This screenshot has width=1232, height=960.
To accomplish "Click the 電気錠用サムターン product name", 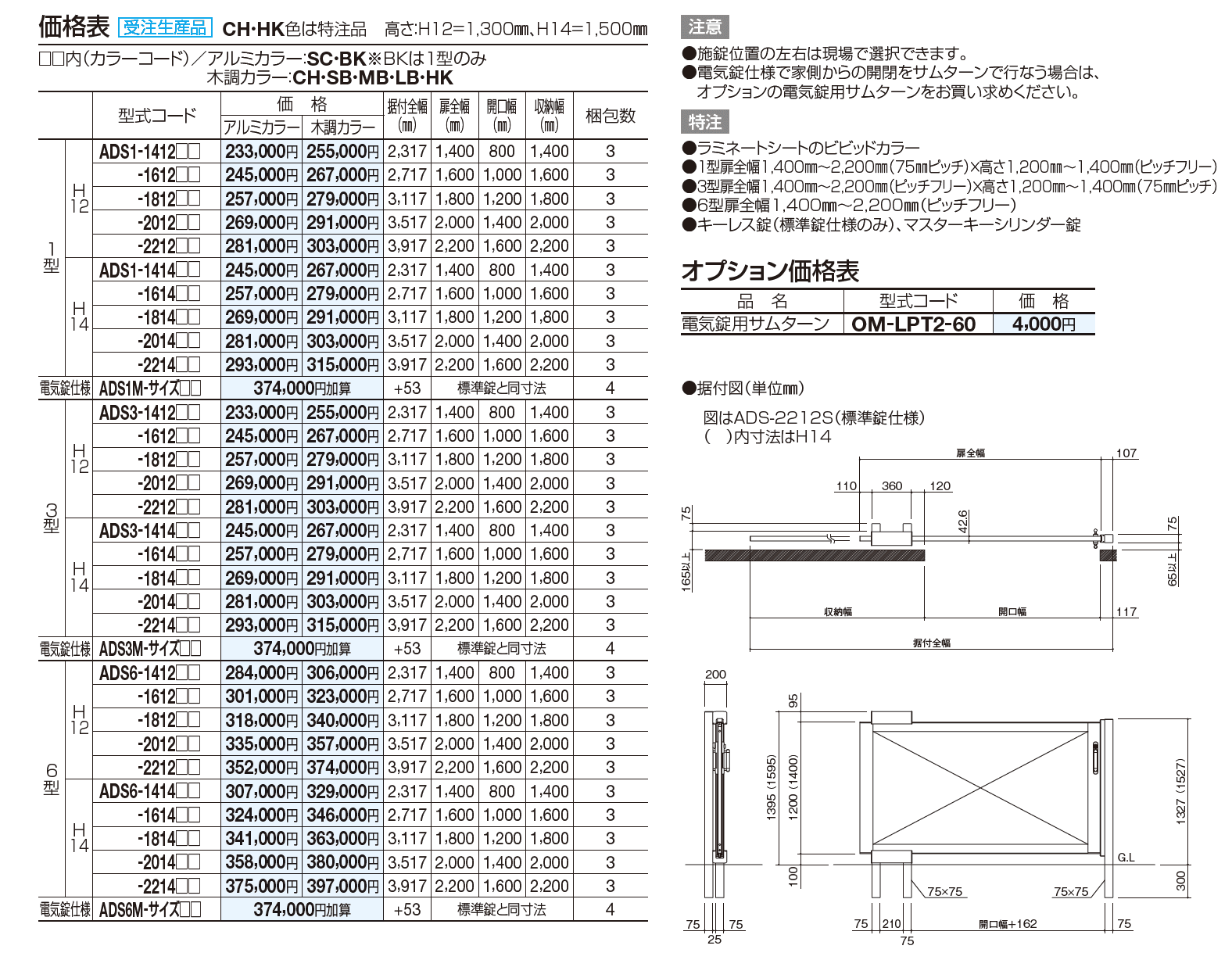I will point(755,324).
